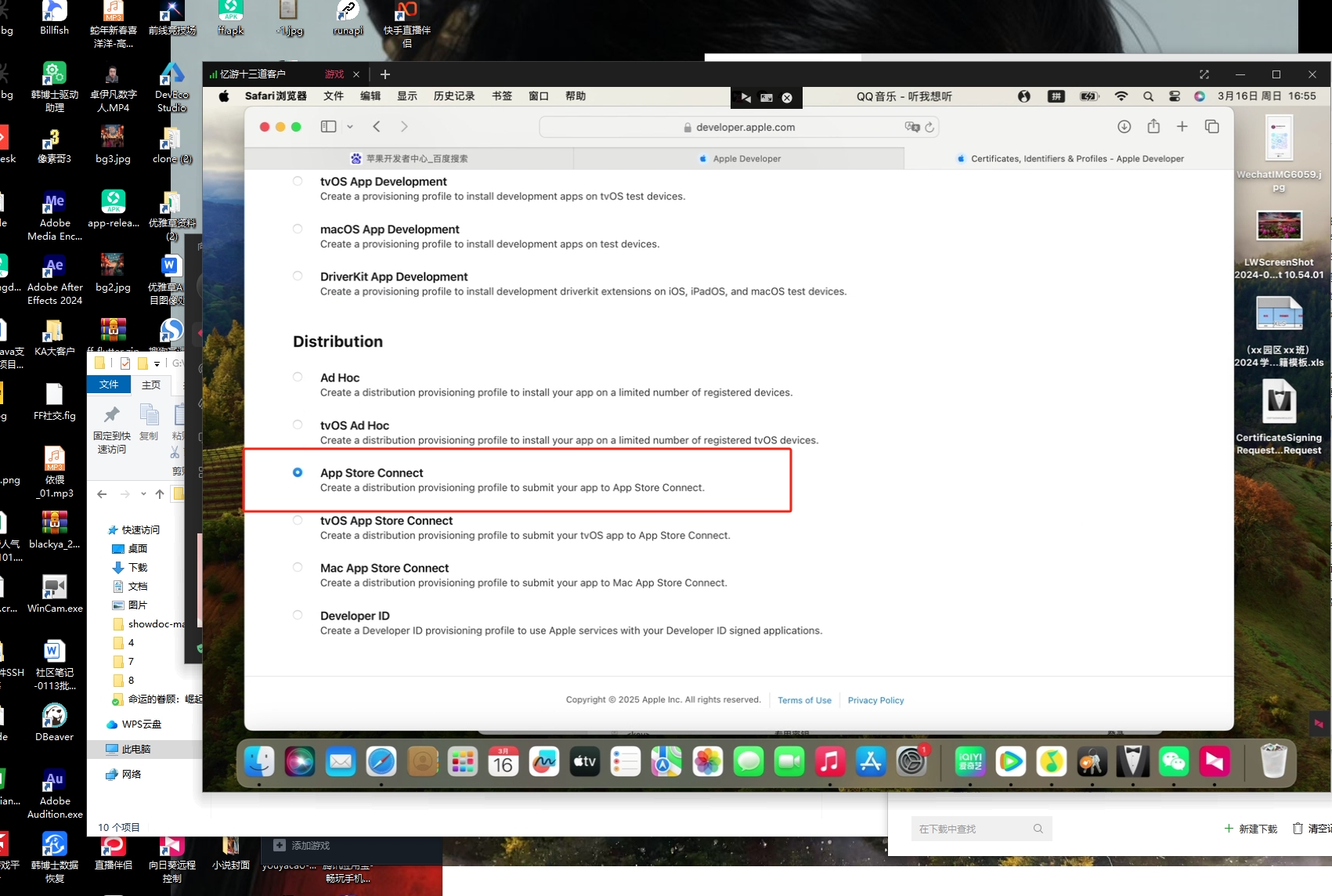The width and height of the screenshot is (1332, 896).
Task: Open the Terms of Use link
Action: (x=804, y=700)
